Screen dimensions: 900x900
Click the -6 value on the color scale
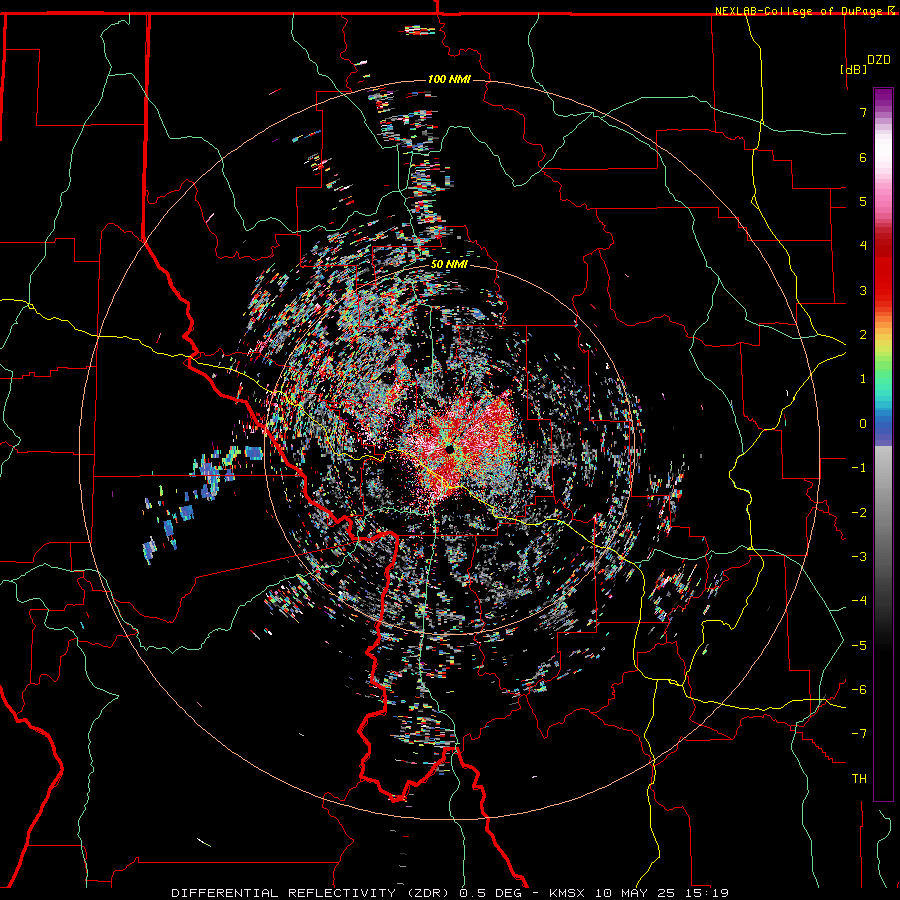point(859,690)
